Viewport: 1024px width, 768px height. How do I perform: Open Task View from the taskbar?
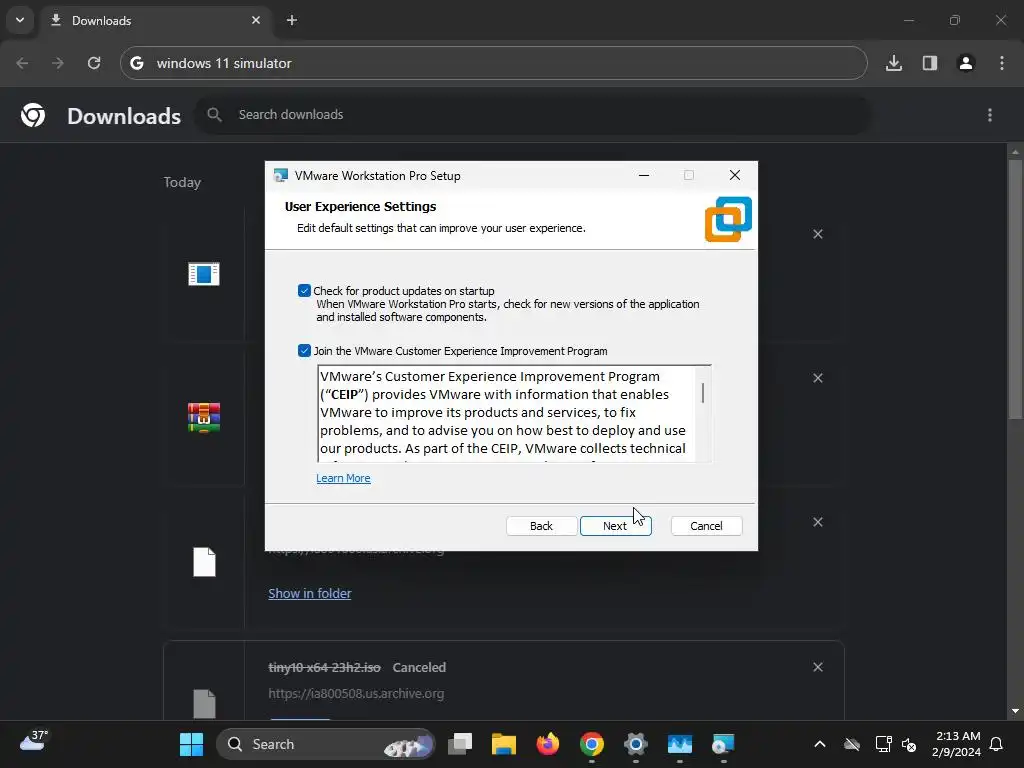pos(460,744)
